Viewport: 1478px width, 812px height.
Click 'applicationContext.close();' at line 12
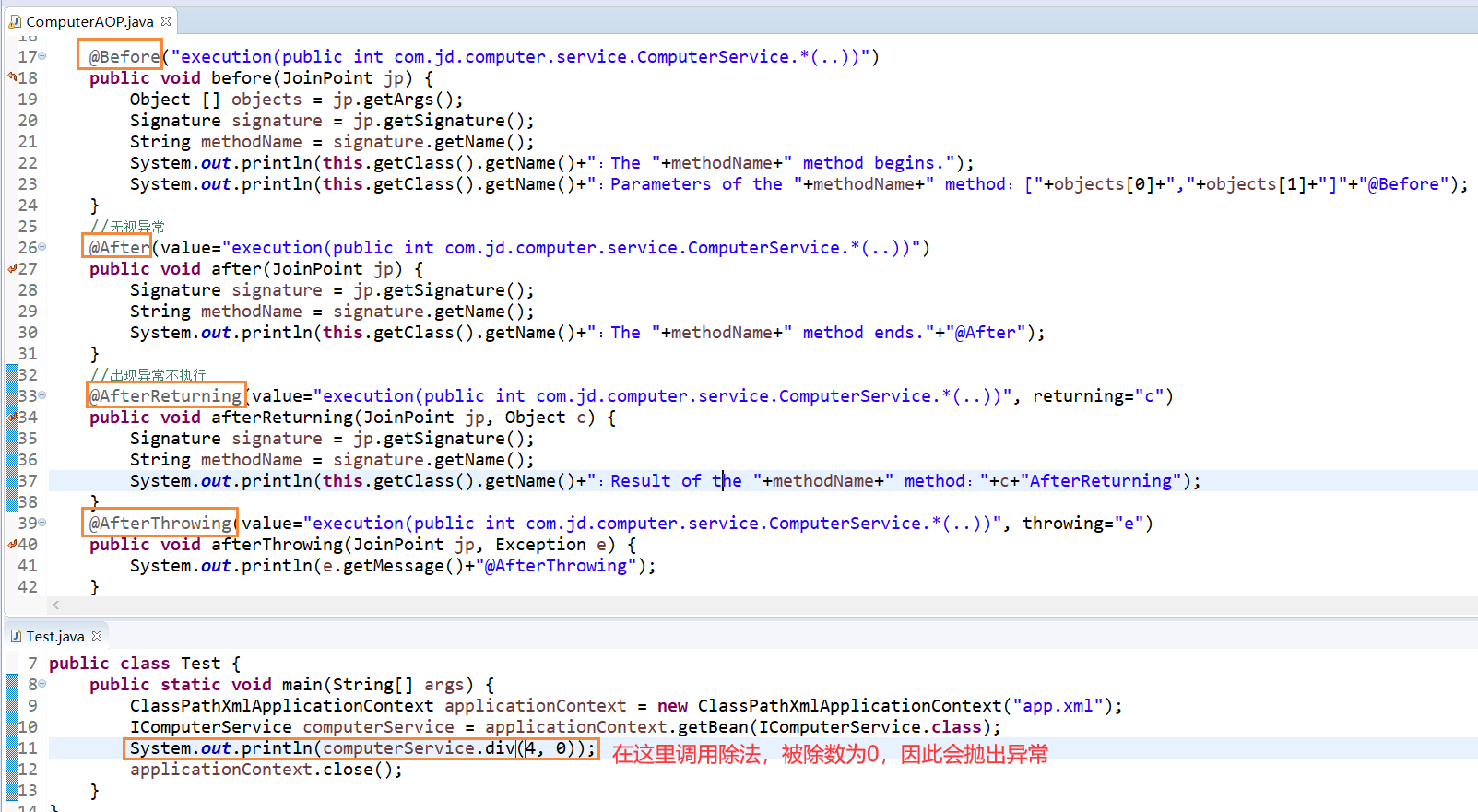point(266,770)
